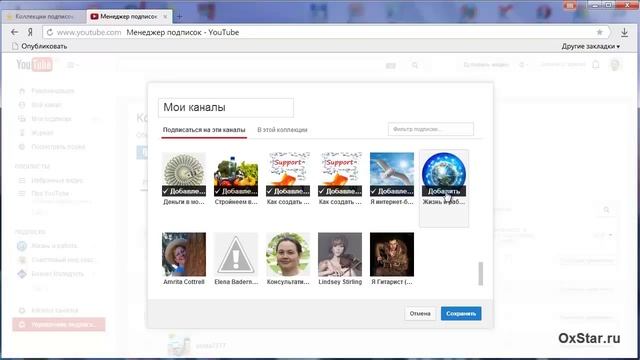Open the account avatar icon

click(615, 64)
